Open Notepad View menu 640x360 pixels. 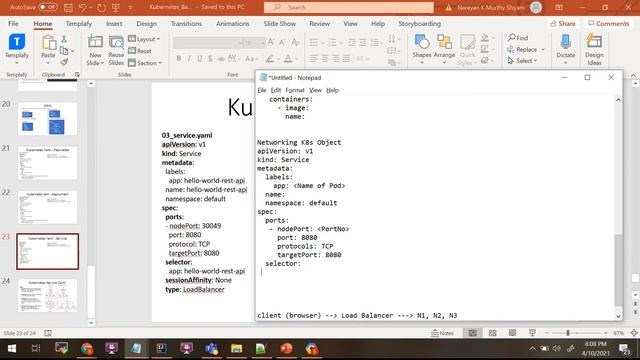point(315,90)
